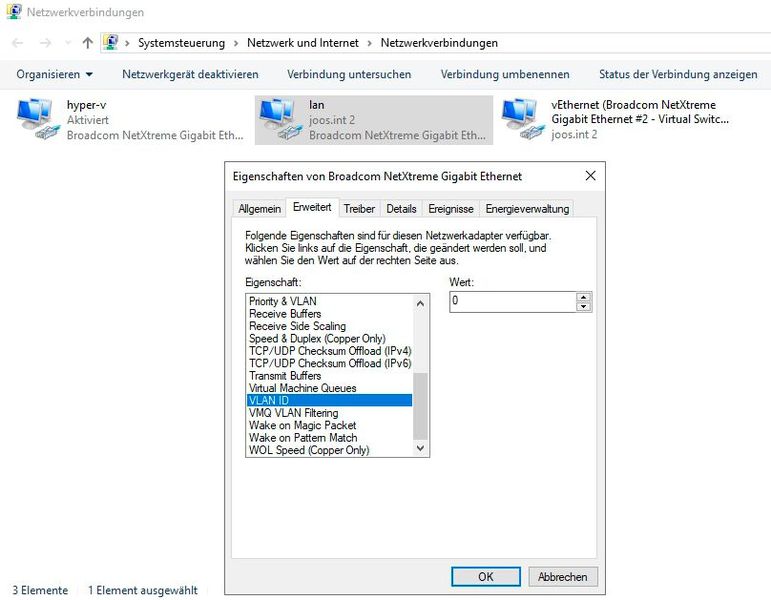The width and height of the screenshot is (771, 600).
Task: Select TCP/UDP Checksum Offload (IPv4)
Action: coord(329,351)
